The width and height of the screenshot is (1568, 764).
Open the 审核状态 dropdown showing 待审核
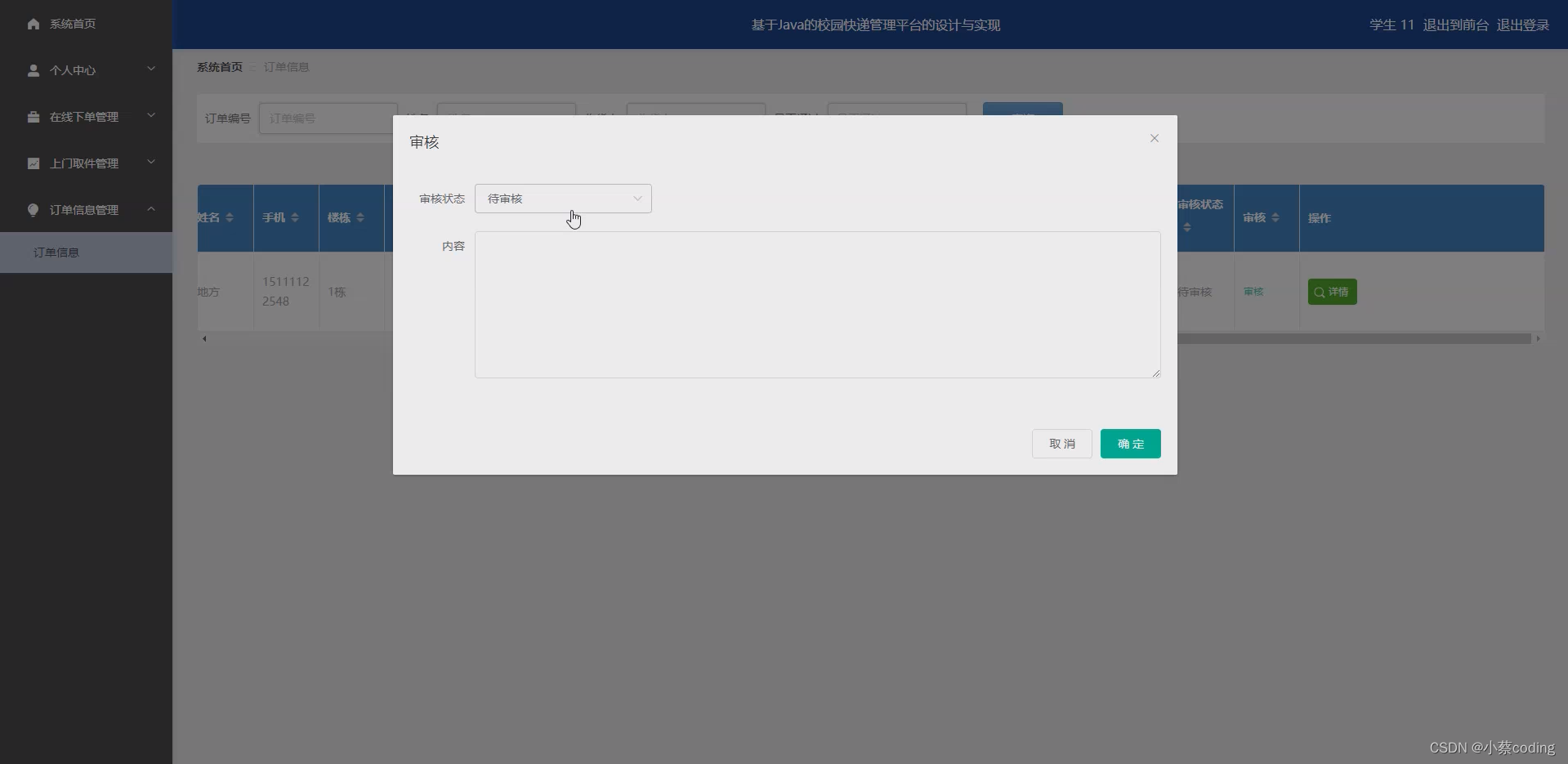(563, 199)
